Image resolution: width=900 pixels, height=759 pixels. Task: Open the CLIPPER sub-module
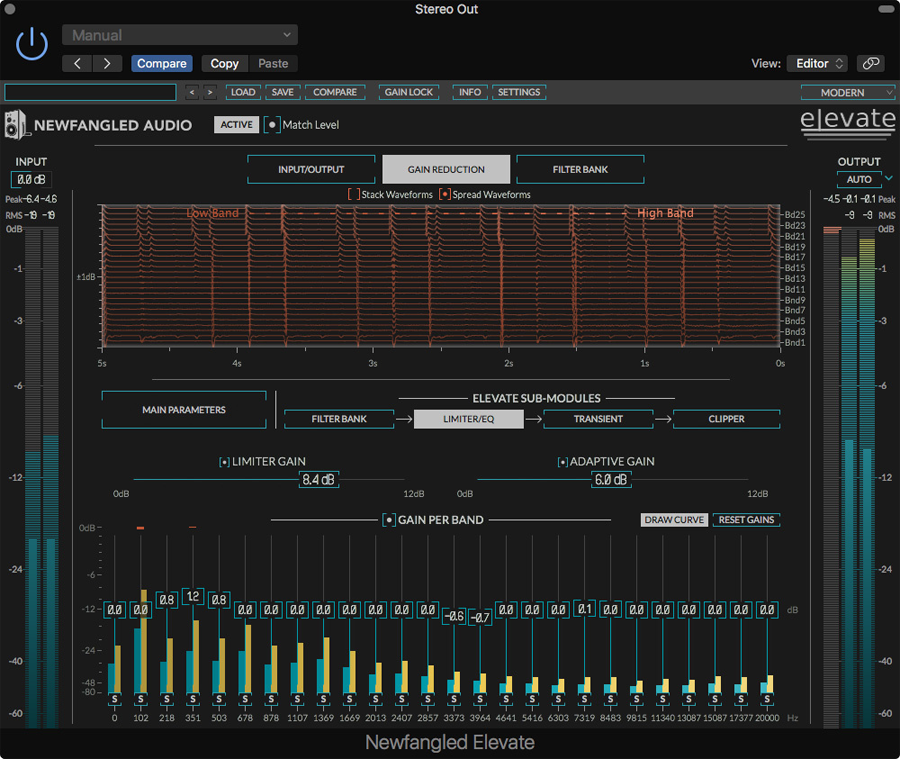coord(726,419)
